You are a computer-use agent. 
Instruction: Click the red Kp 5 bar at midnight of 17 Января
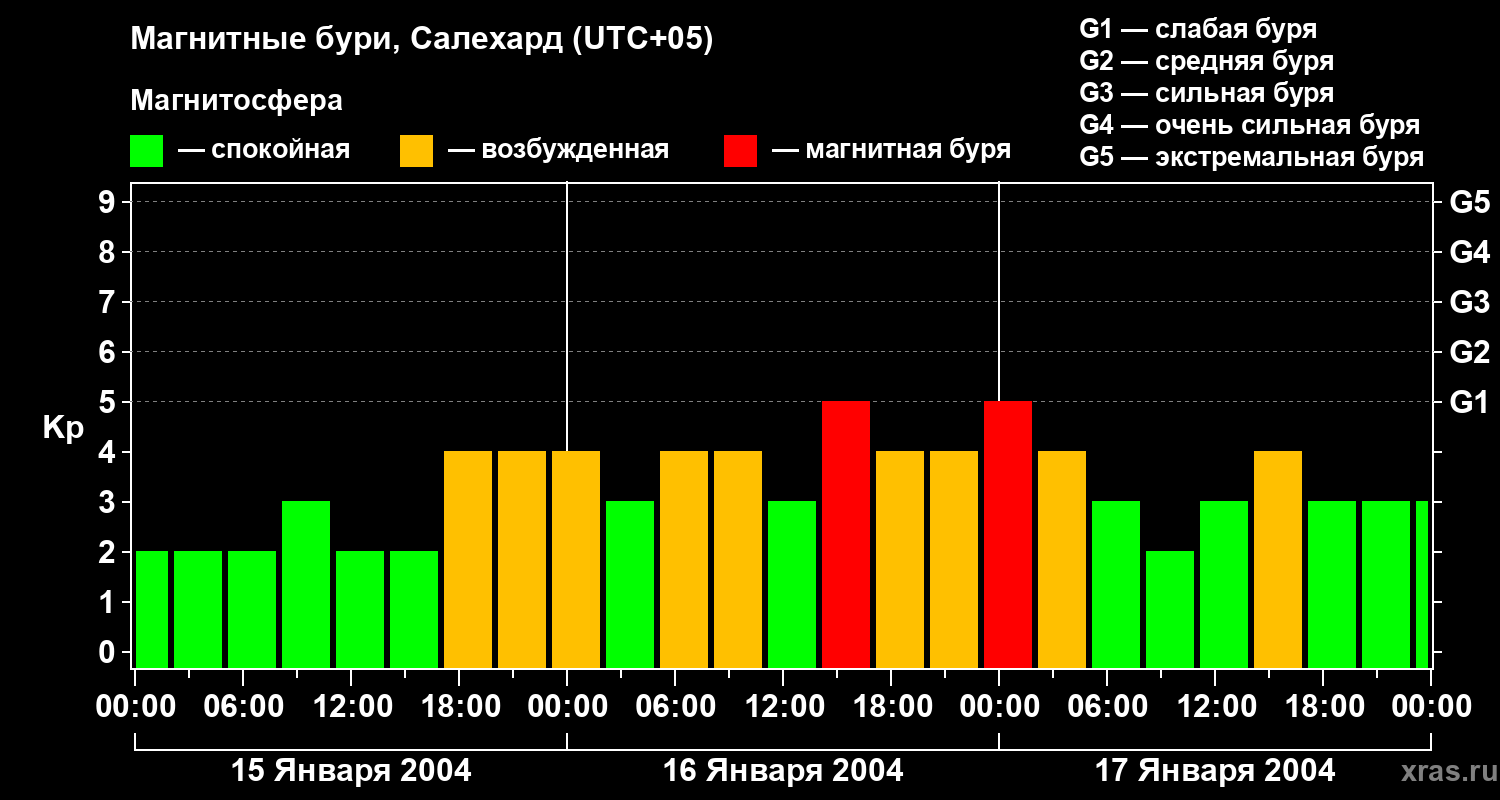(x=1008, y=534)
